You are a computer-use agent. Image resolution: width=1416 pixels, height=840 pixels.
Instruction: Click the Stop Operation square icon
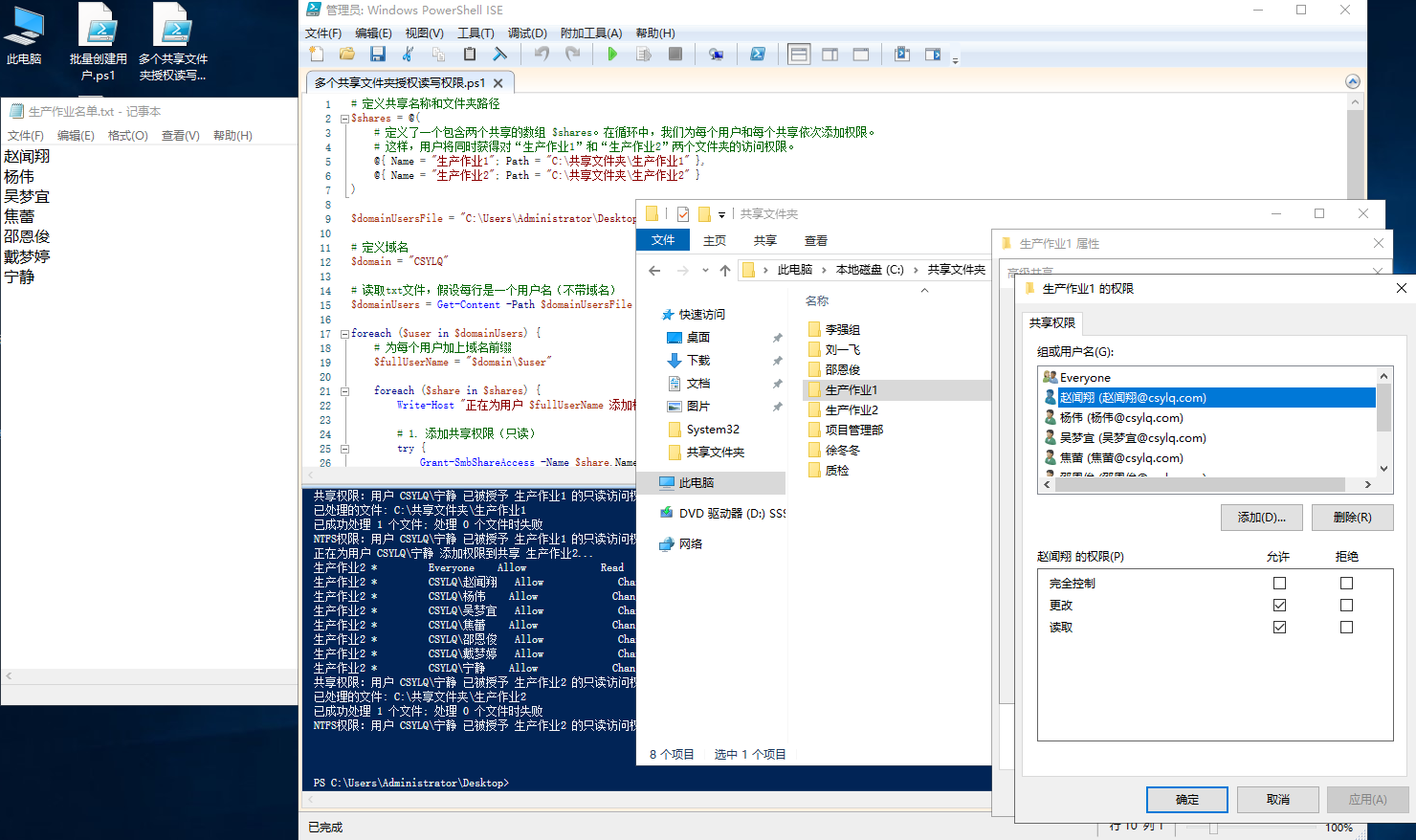(675, 55)
